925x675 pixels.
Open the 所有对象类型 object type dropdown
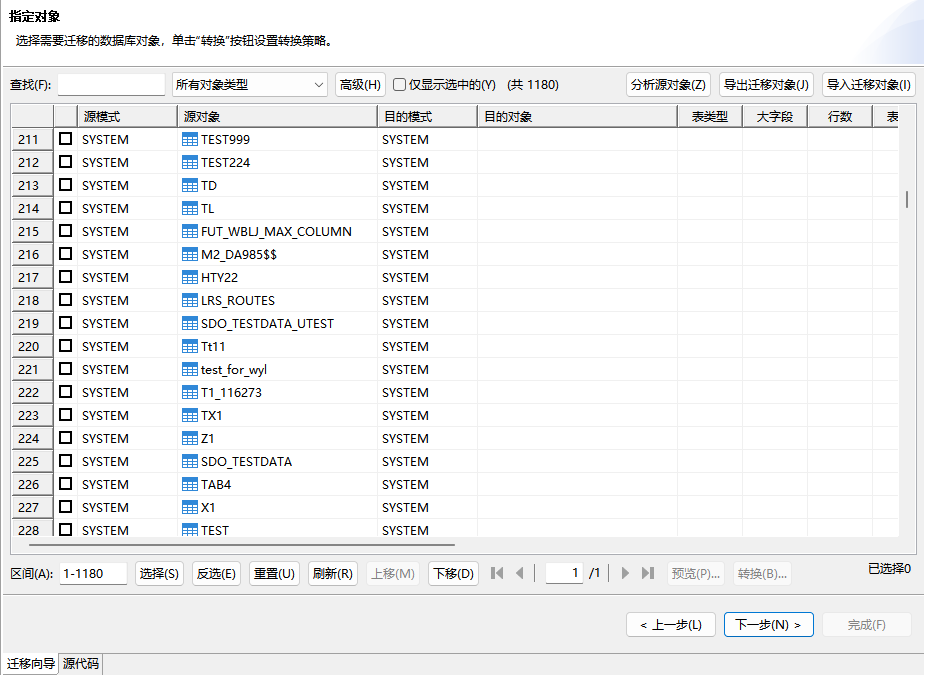coord(251,84)
